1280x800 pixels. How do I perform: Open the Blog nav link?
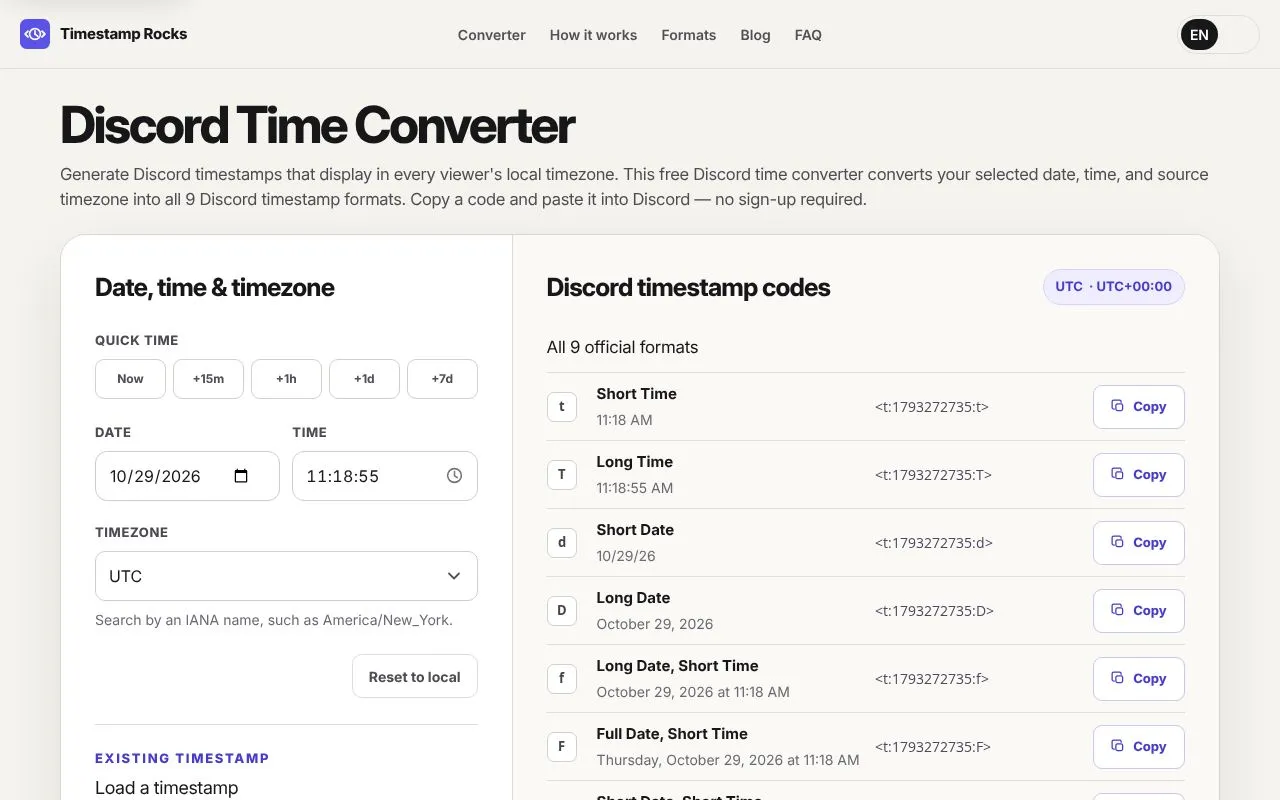point(755,35)
